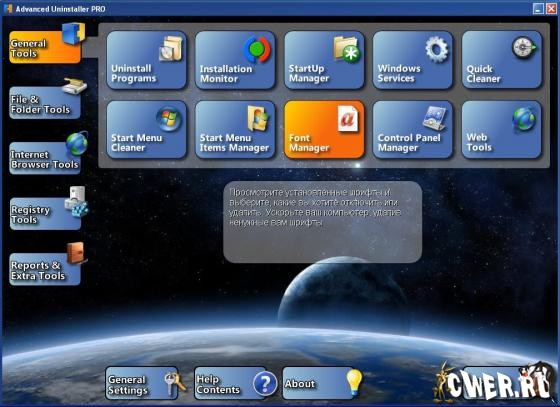The image size is (560, 407).
Task: Open Start Menu Items Manager
Action: tap(235, 130)
